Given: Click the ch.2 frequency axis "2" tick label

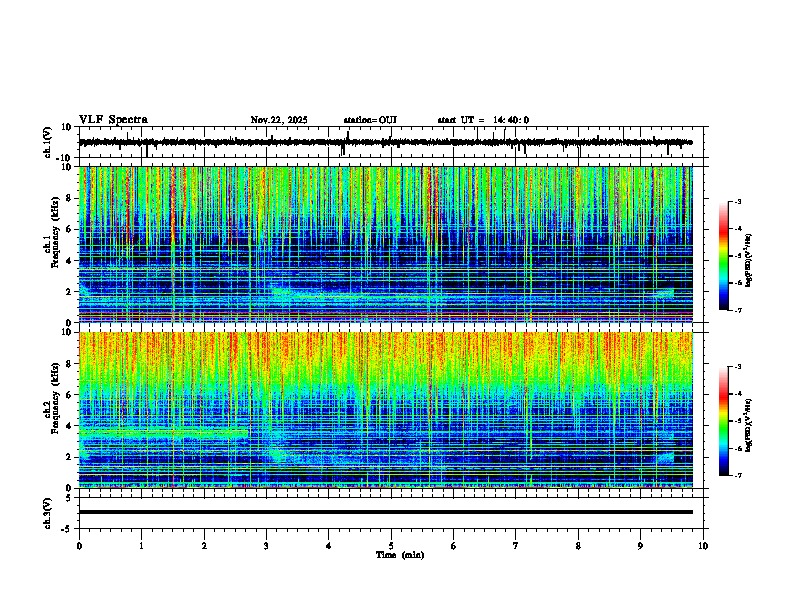Looking at the screenshot, I should pyautogui.click(x=69, y=457).
